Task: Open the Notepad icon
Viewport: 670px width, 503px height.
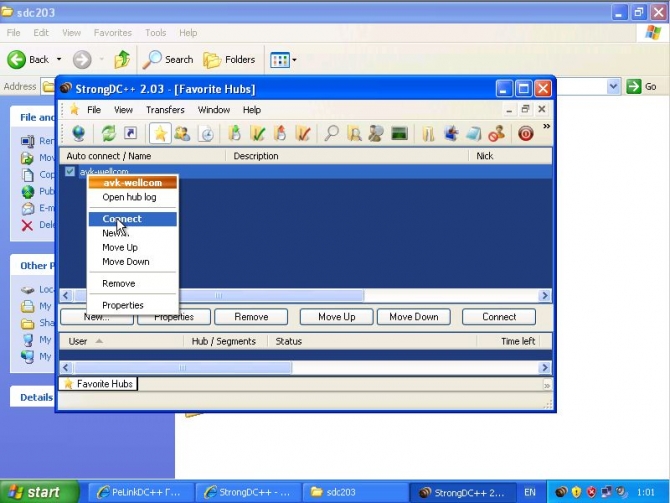Action: [x=473, y=134]
